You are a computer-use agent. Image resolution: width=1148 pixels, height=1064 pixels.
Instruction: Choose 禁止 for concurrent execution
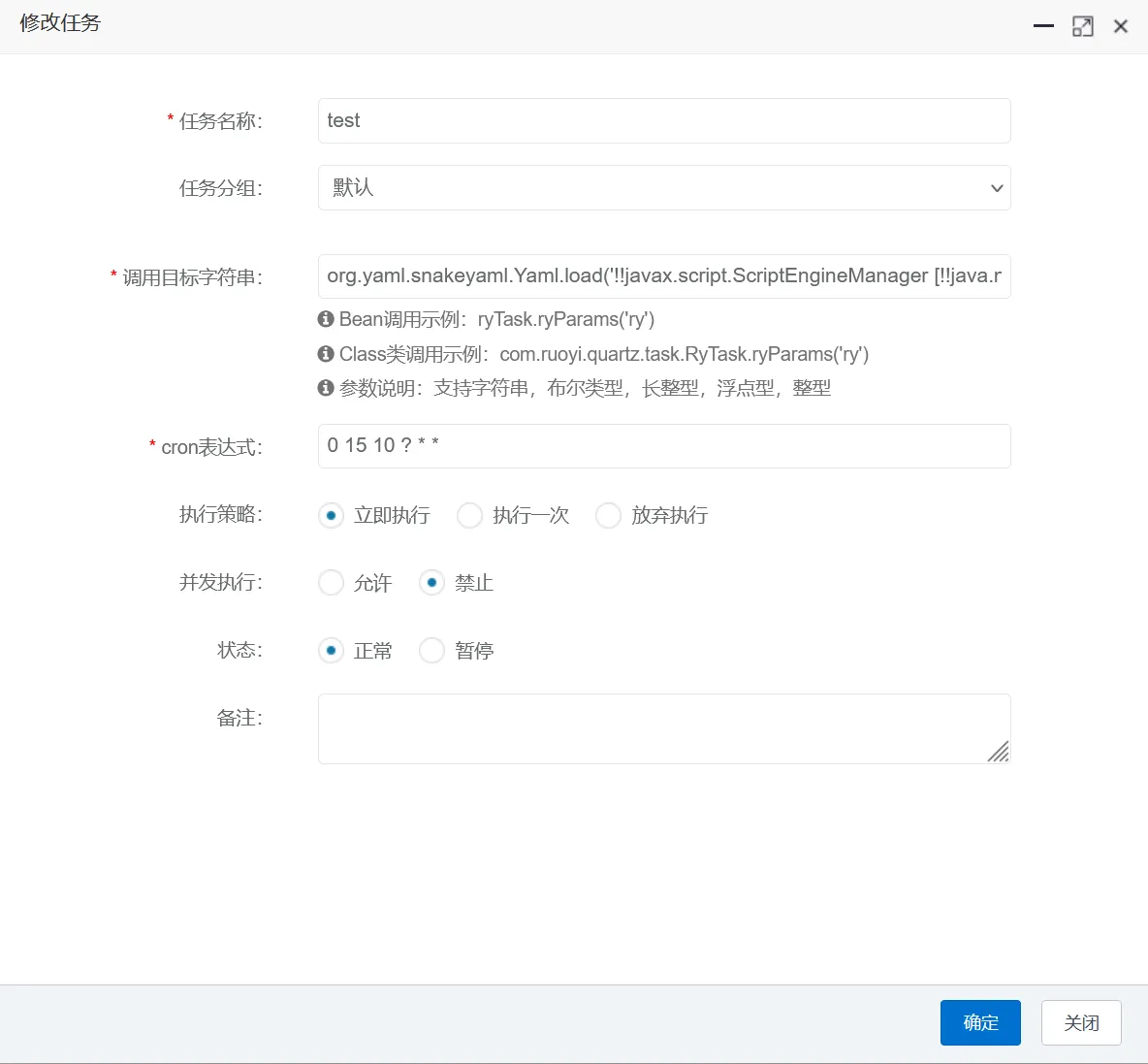(x=432, y=583)
